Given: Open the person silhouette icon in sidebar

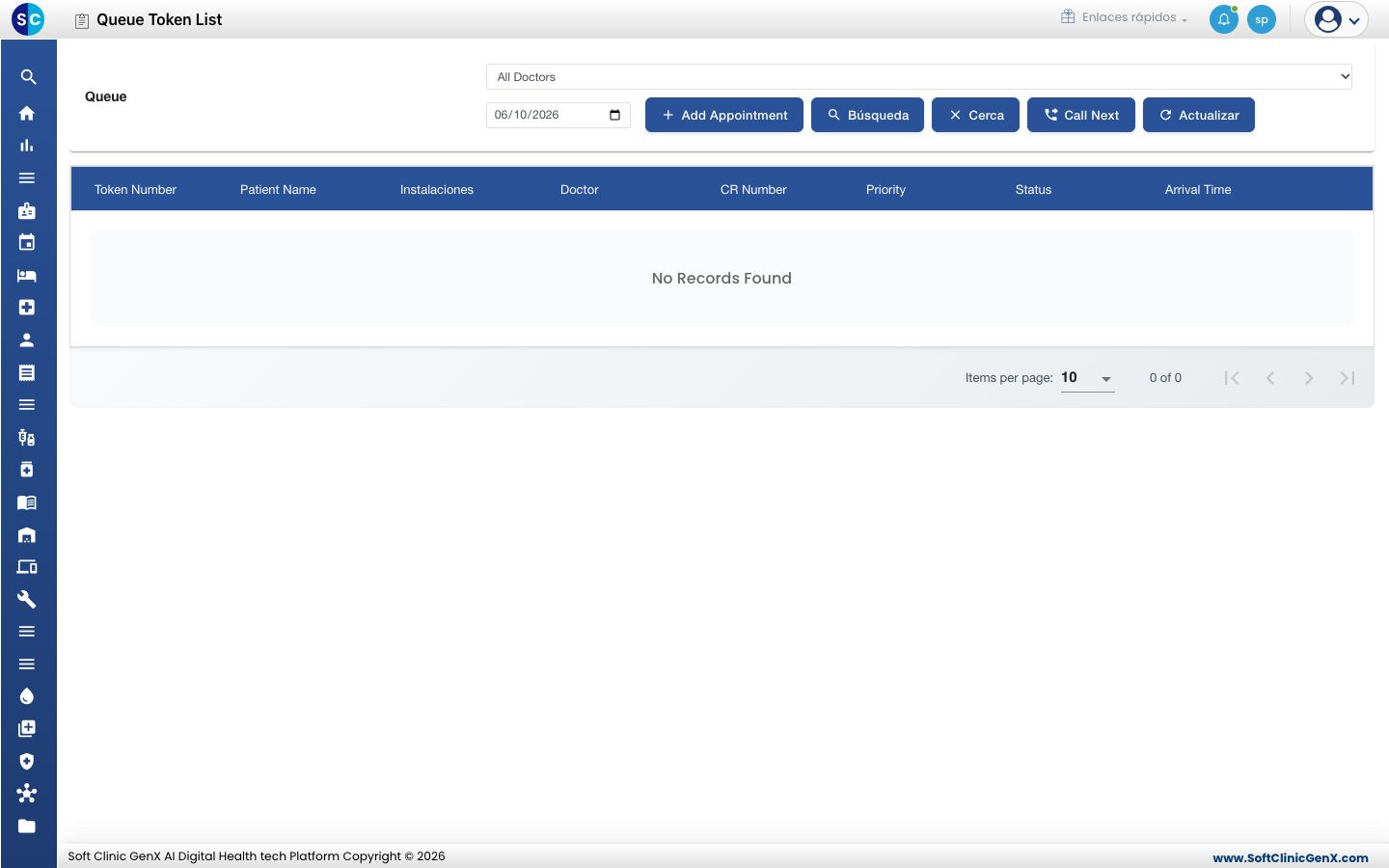Looking at the screenshot, I should click(x=27, y=339).
